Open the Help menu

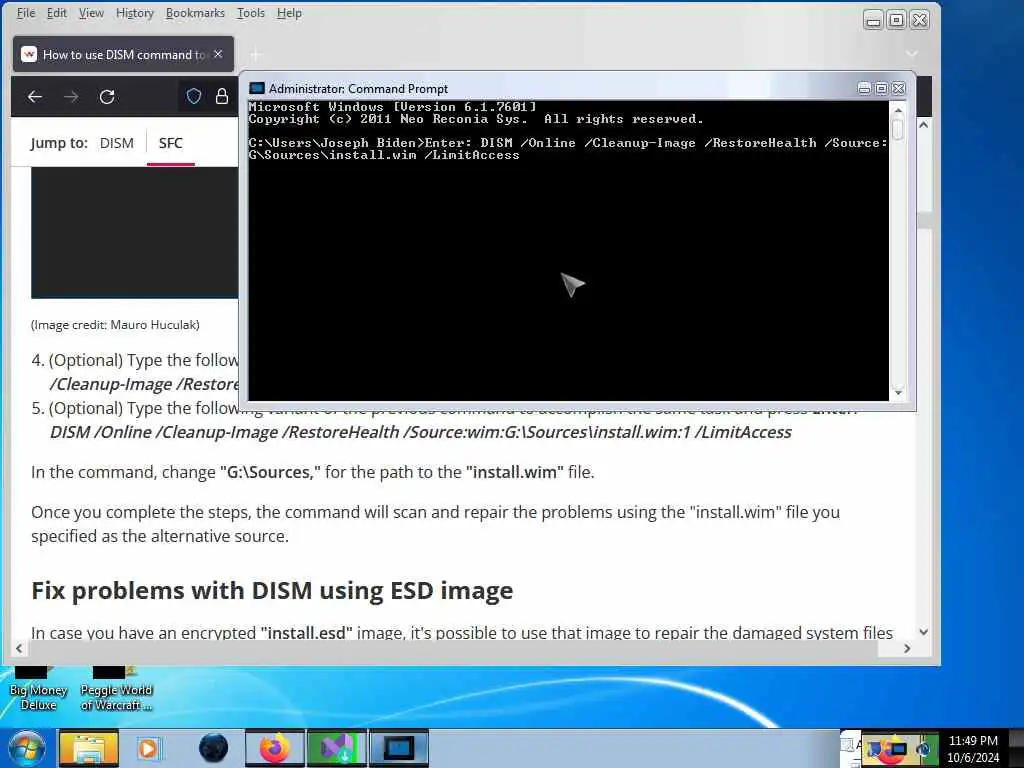pos(289,13)
